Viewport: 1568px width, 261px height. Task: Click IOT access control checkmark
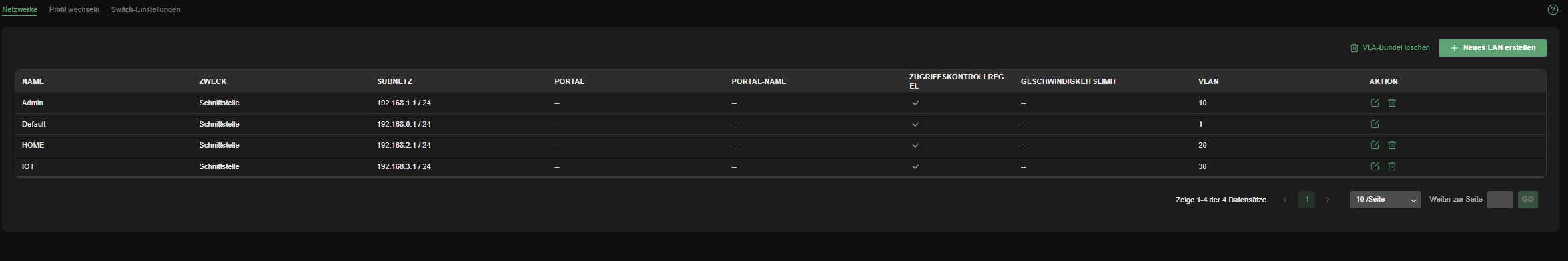pos(915,167)
